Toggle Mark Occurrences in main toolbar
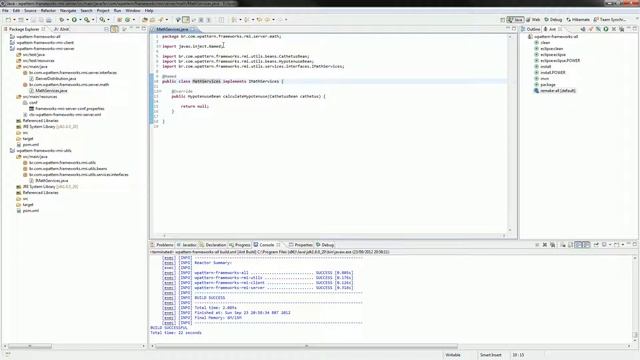The image size is (640, 360). click(186, 20)
